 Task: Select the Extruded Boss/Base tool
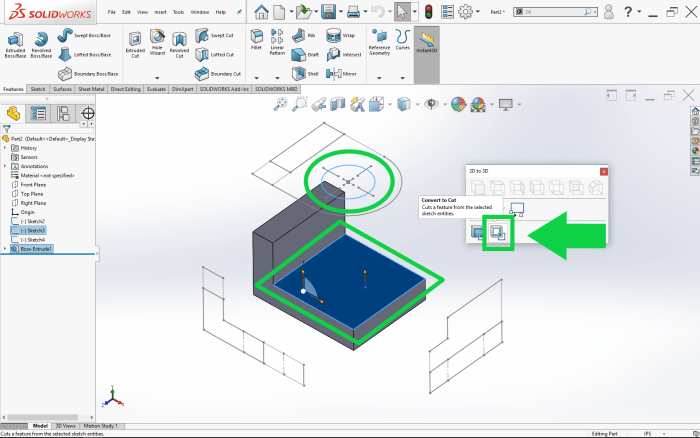coord(15,45)
